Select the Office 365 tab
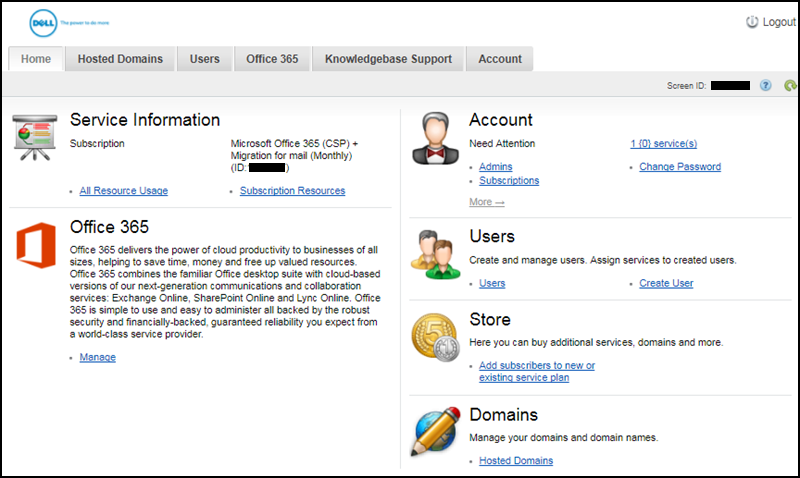The height and width of the screenshot is (478, 800). [x=272, y=59]
